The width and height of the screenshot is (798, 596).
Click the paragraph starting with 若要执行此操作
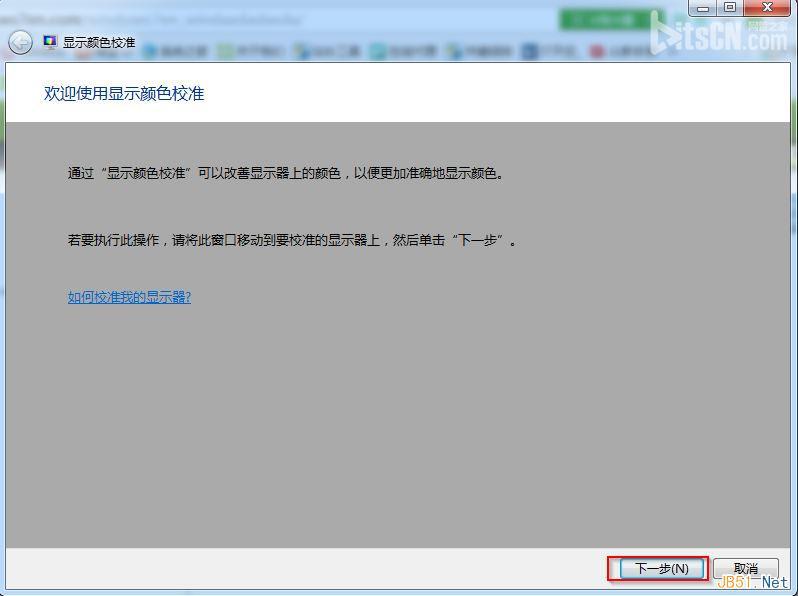pyautogui.click(x=292, y=240)
